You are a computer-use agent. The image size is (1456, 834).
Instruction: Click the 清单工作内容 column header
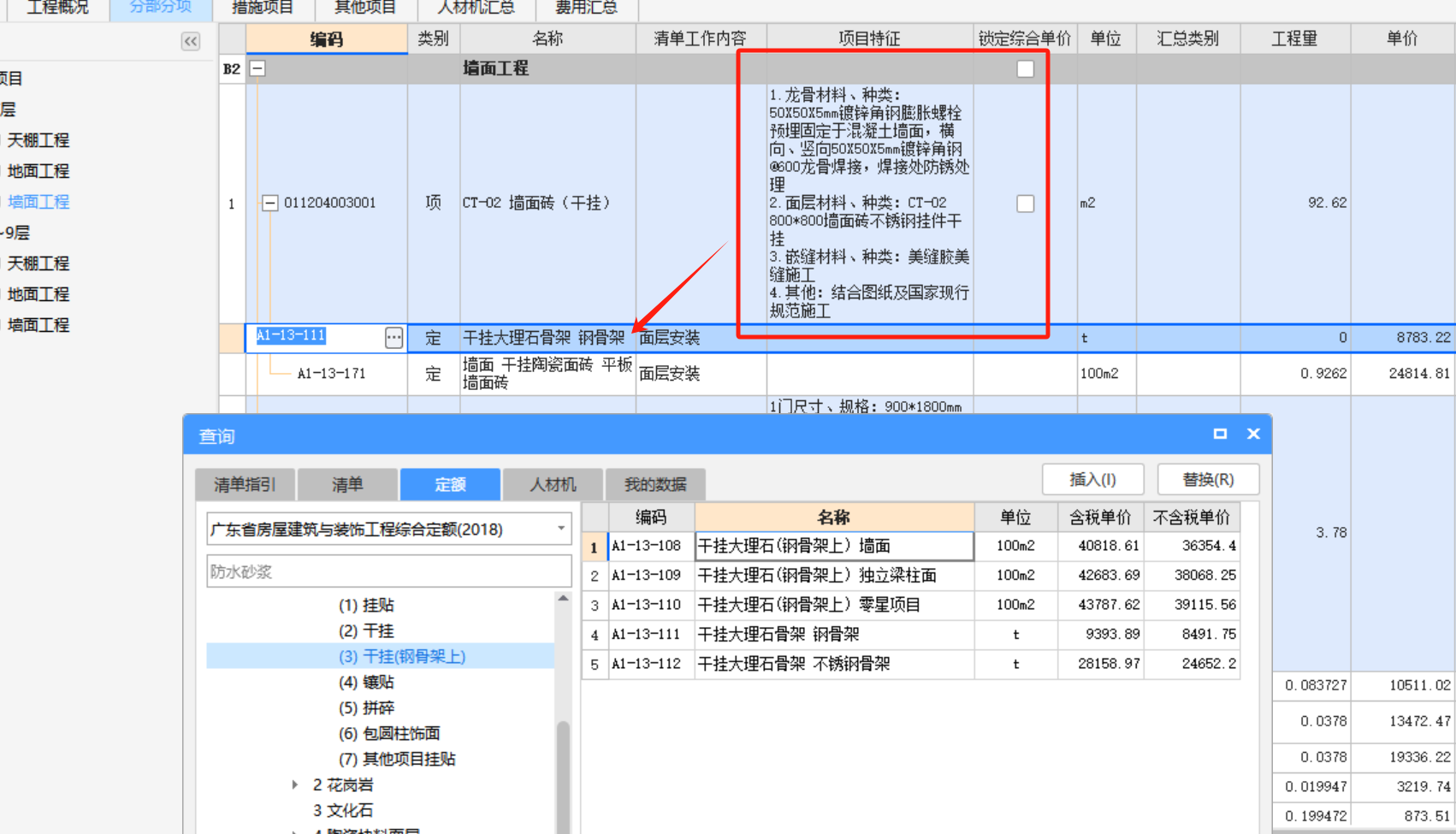[701, 38]
